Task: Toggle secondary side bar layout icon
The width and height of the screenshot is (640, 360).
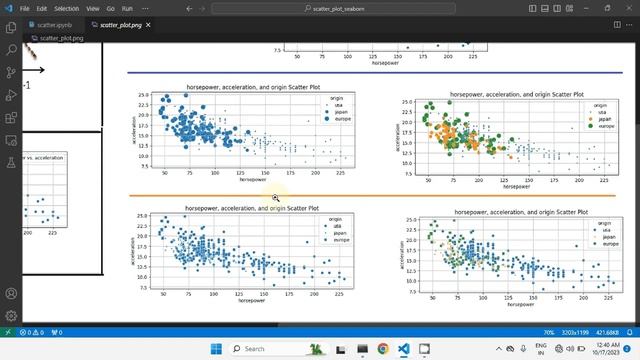Action: pos(557,9)
